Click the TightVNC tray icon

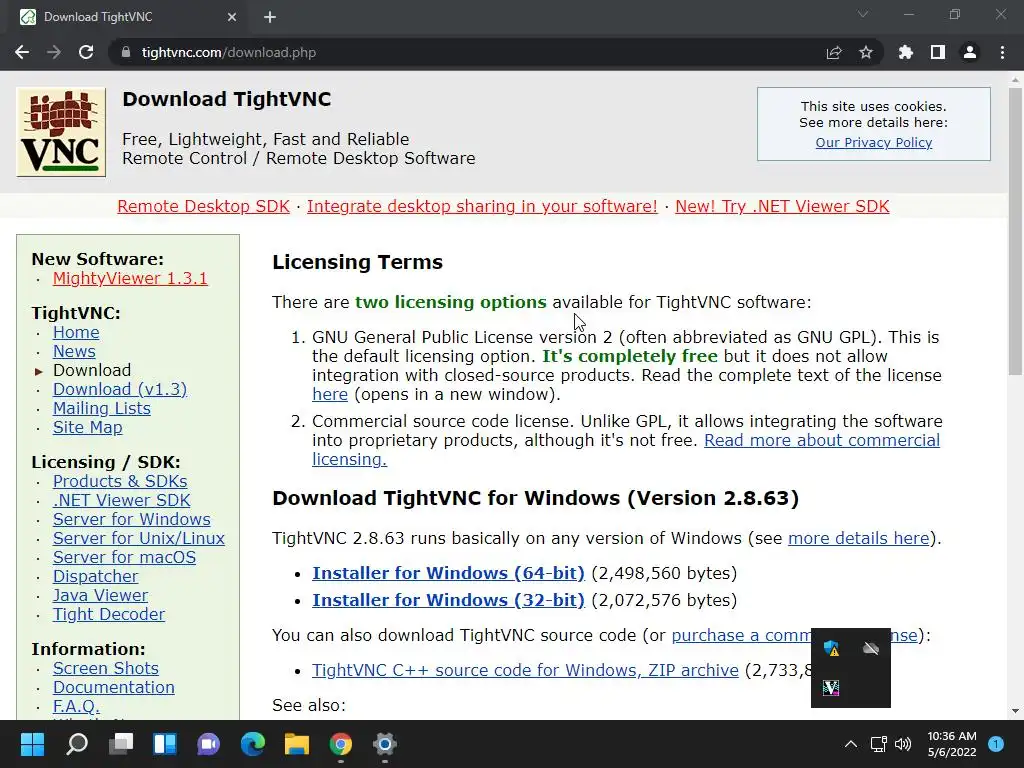pos(831,688)
